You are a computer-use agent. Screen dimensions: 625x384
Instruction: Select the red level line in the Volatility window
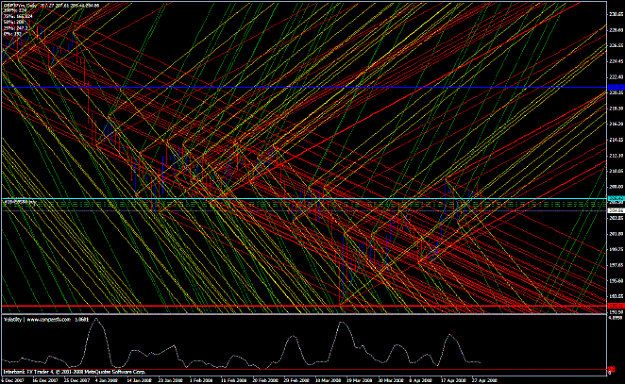click(303, 370)
